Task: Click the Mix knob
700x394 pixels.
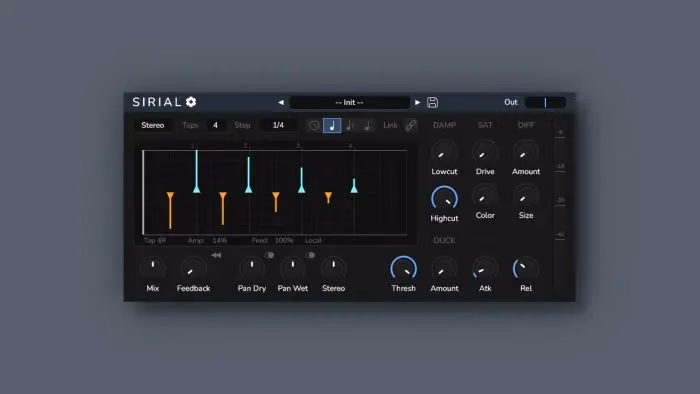Action: click(x=153, y=269)
